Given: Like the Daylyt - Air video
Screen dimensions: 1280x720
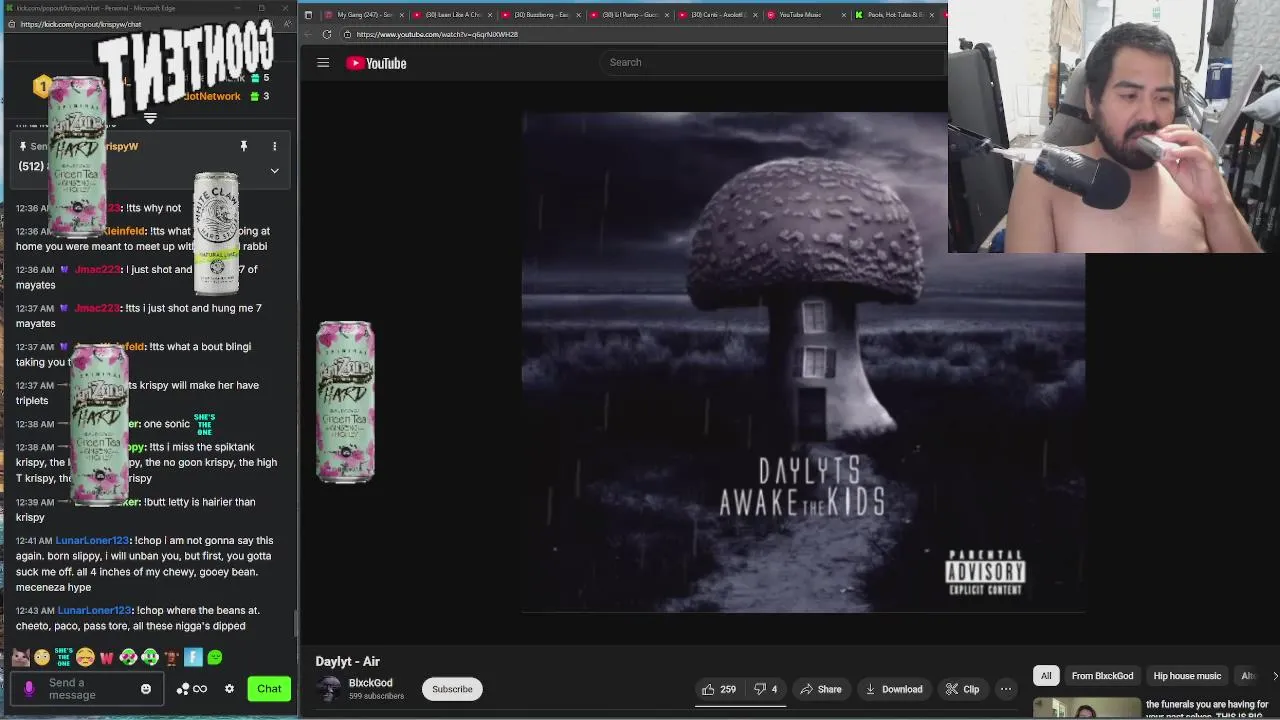Looking at the screenshot, I should pos(719,689).
